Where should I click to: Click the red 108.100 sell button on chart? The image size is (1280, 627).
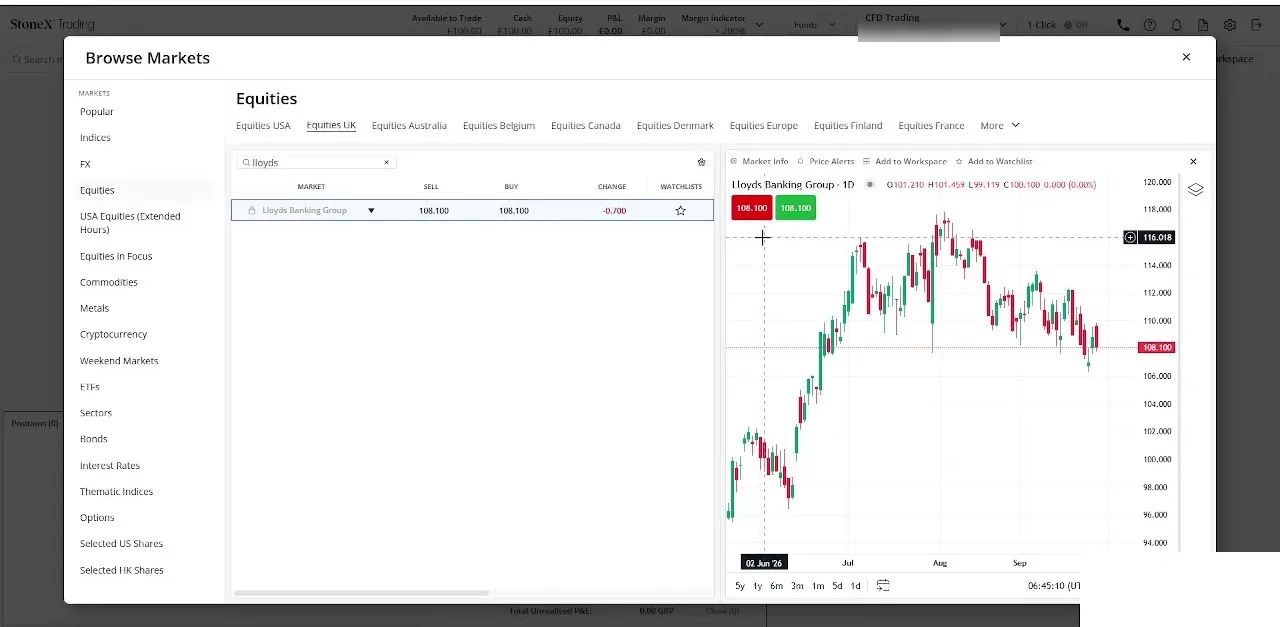tap(752, 208)
